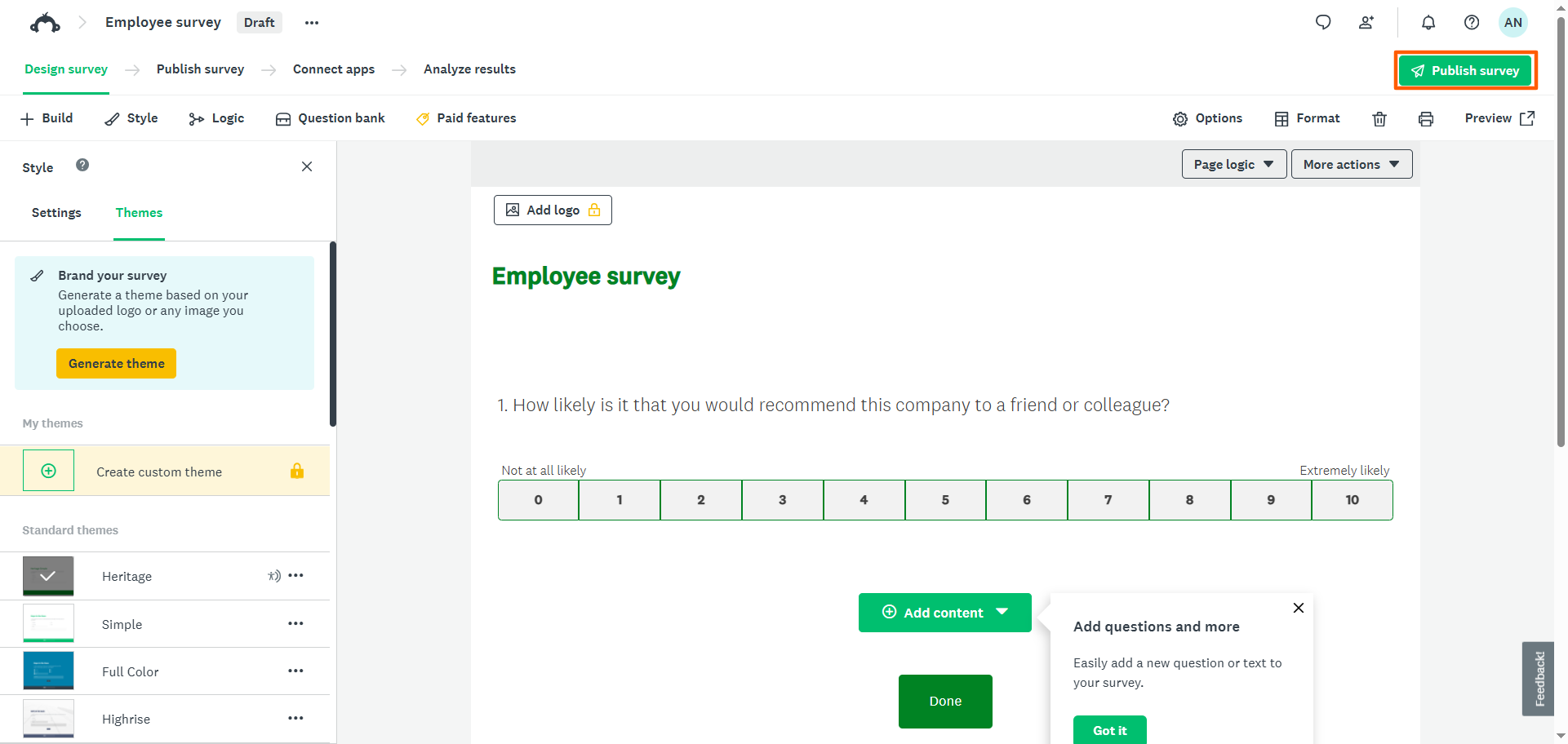Switch to the Themes tab

pos(139,213)
